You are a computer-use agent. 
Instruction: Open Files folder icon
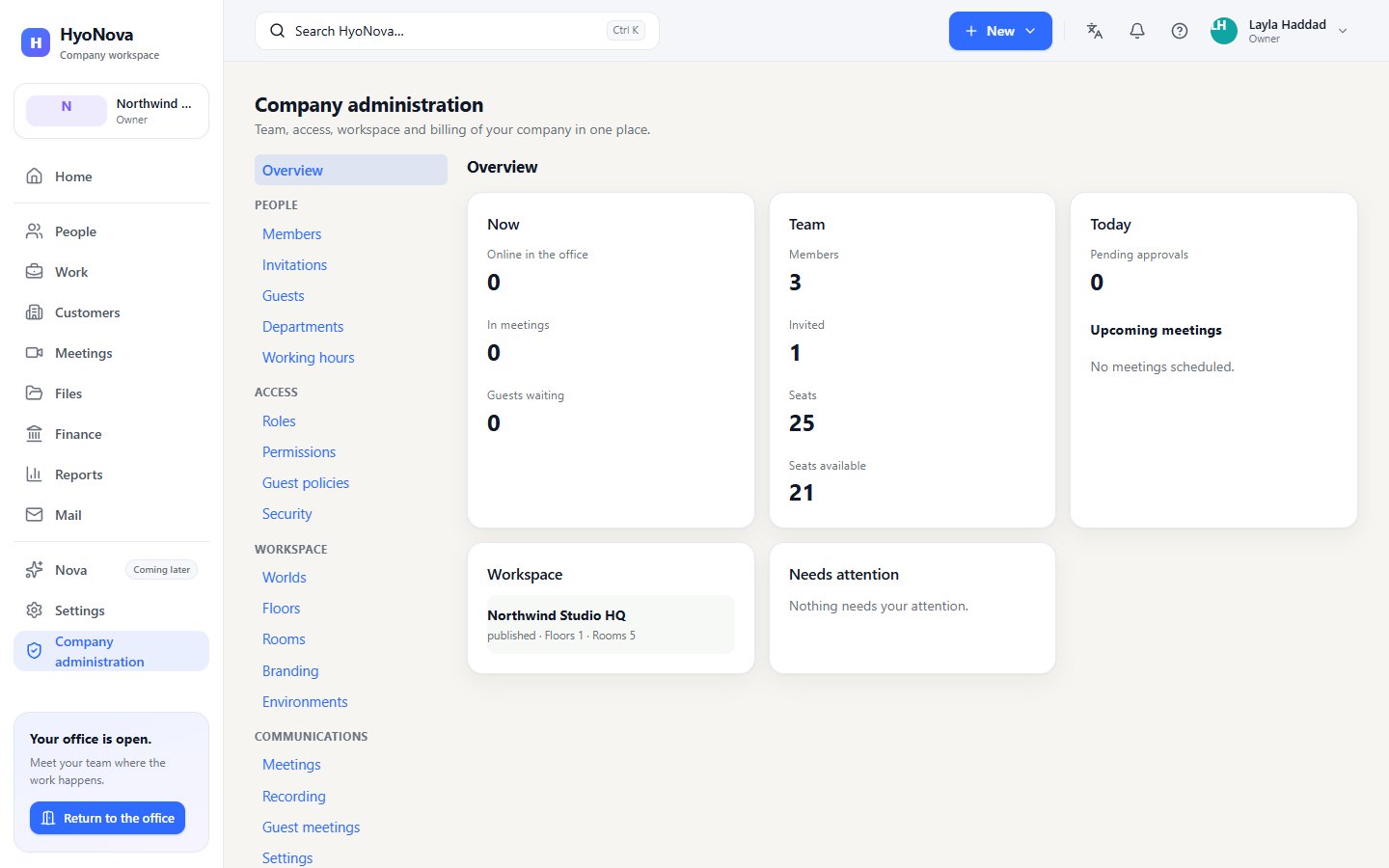(x=35, y=393)
